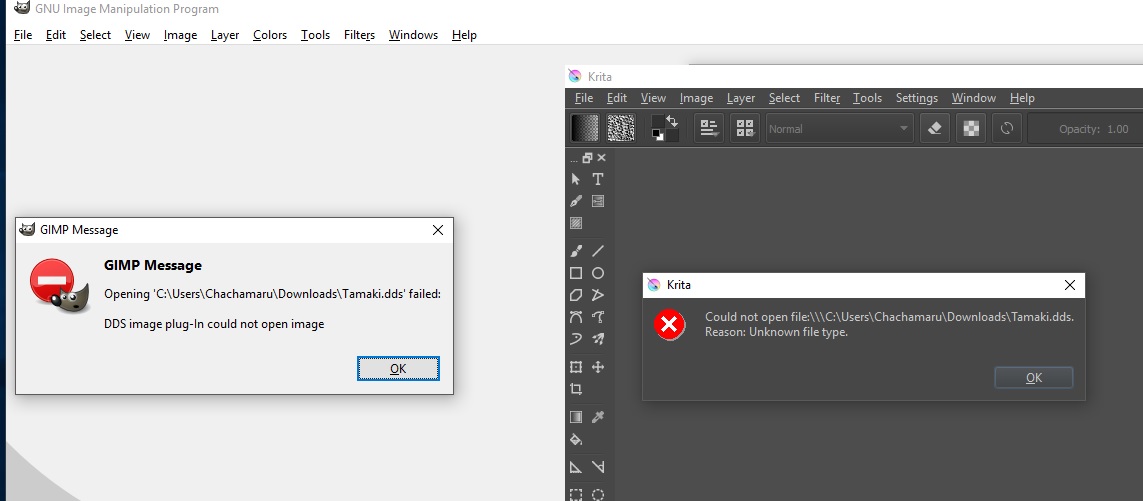
Task: Open GIMP's Edit menu
Action: pyautogui.click(x=55, y=35)
